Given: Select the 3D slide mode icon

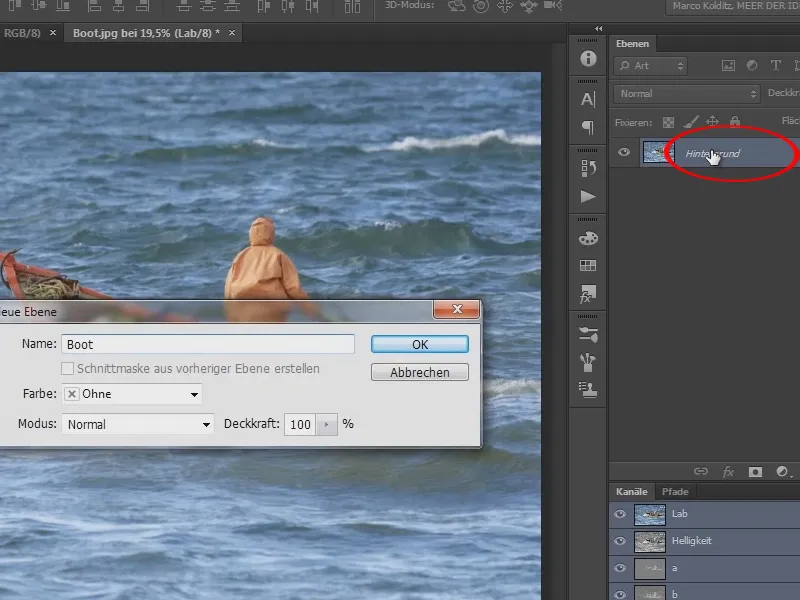Looking at the screenshot, I should (x=529, y=6).
